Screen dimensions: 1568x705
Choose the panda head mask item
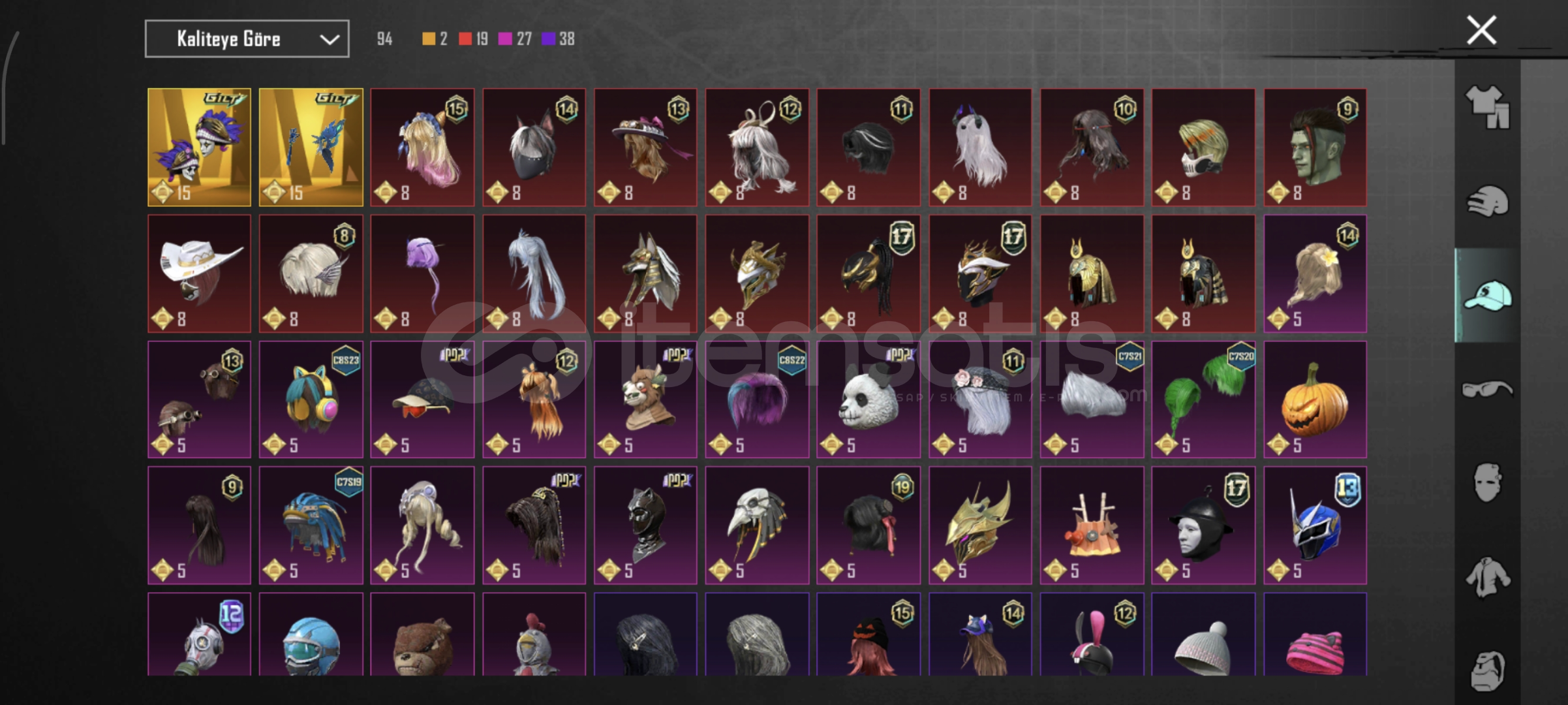(869, 399)
